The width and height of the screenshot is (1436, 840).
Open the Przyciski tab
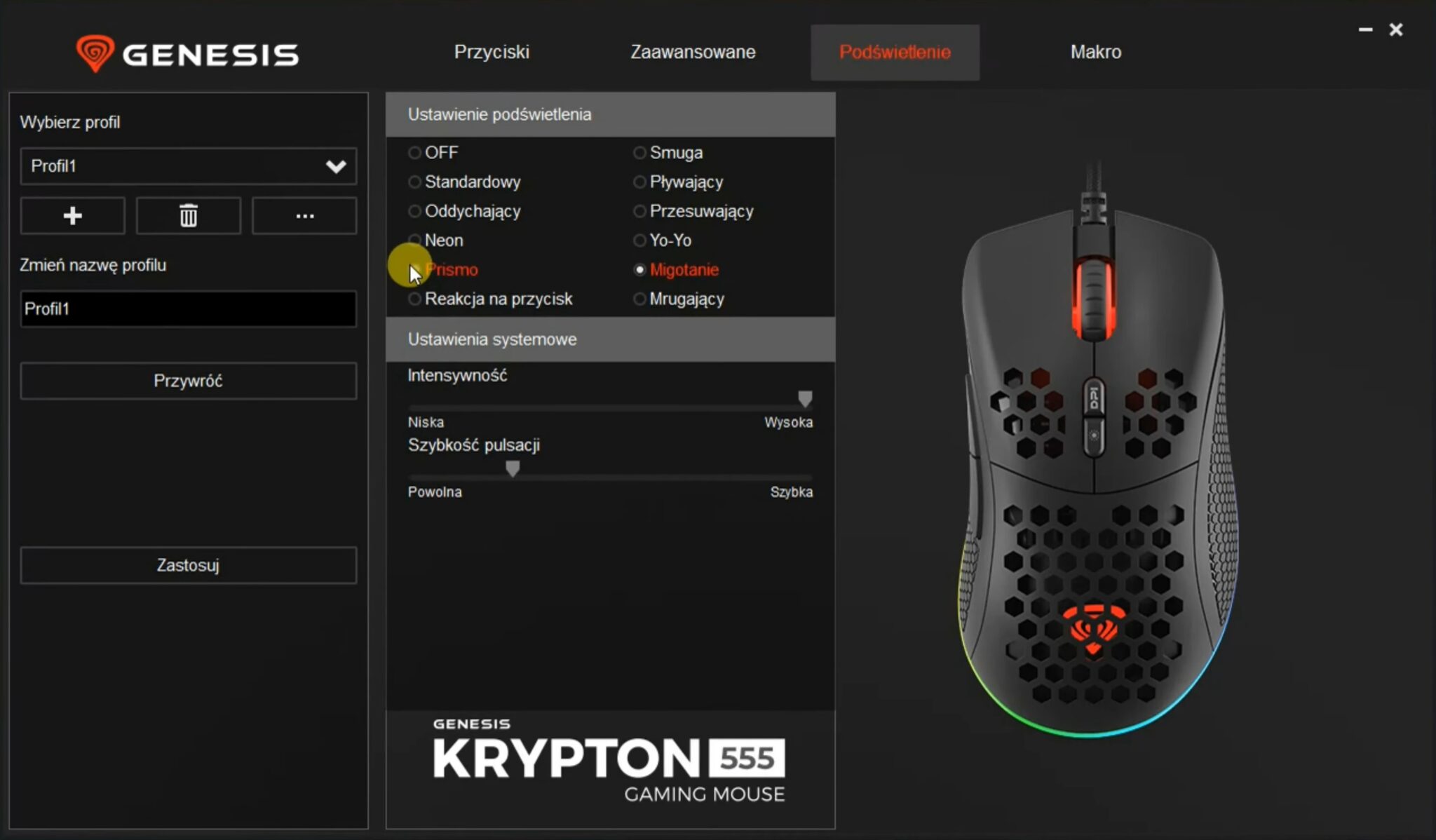tap(492, 52)
